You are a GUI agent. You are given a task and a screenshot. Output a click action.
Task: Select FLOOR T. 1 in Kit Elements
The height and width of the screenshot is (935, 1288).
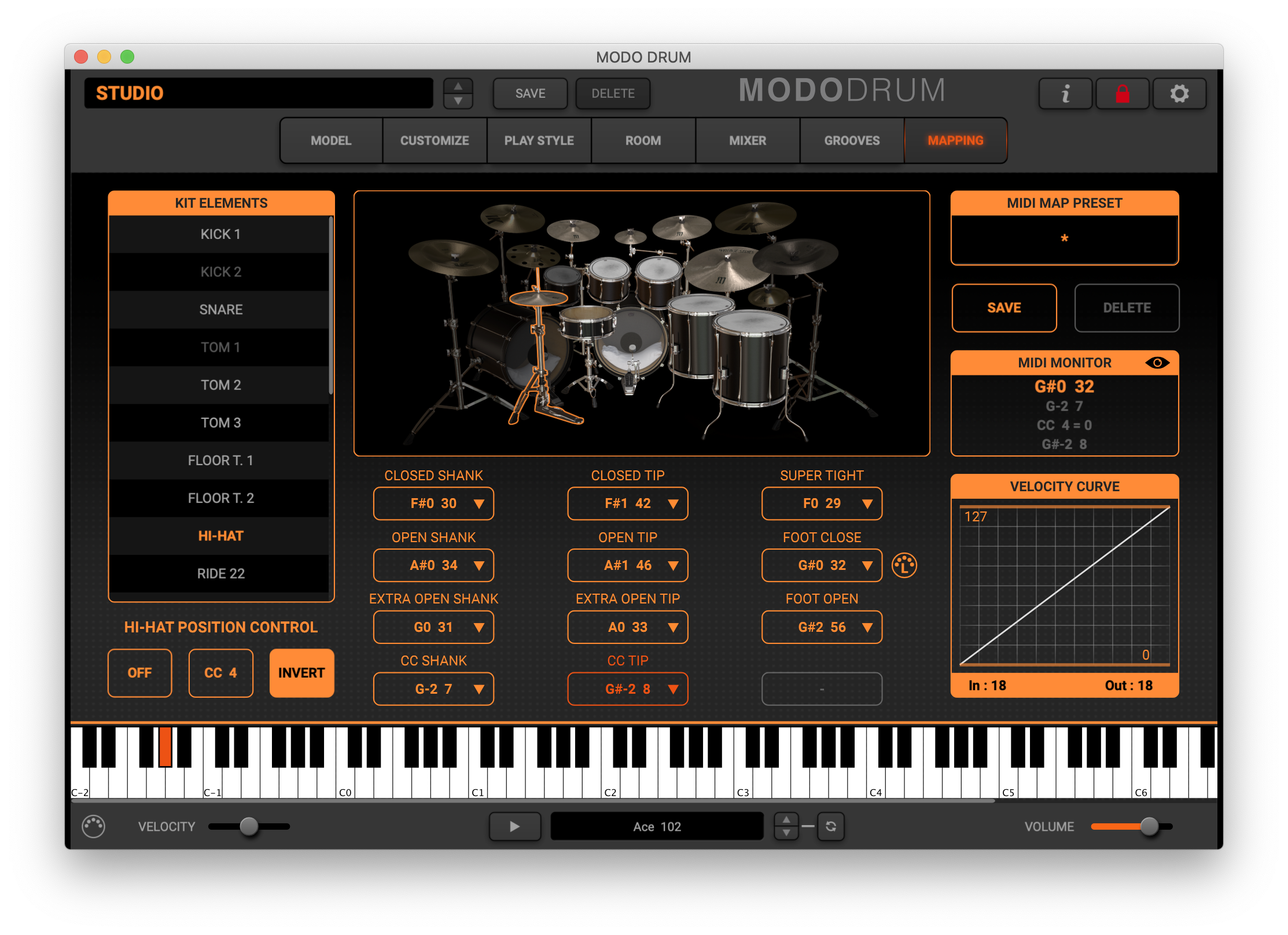point(219,461)
